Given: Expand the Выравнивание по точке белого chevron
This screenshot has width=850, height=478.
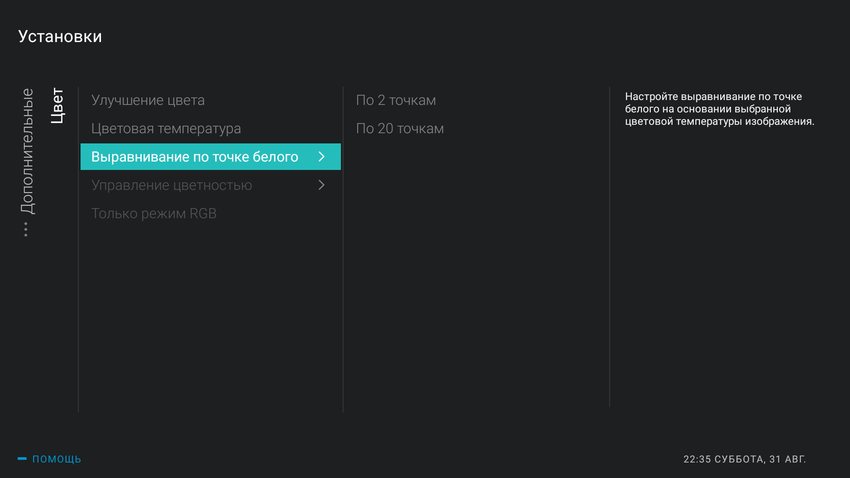Looking at the screenshot, I should (x=321, y=157).
